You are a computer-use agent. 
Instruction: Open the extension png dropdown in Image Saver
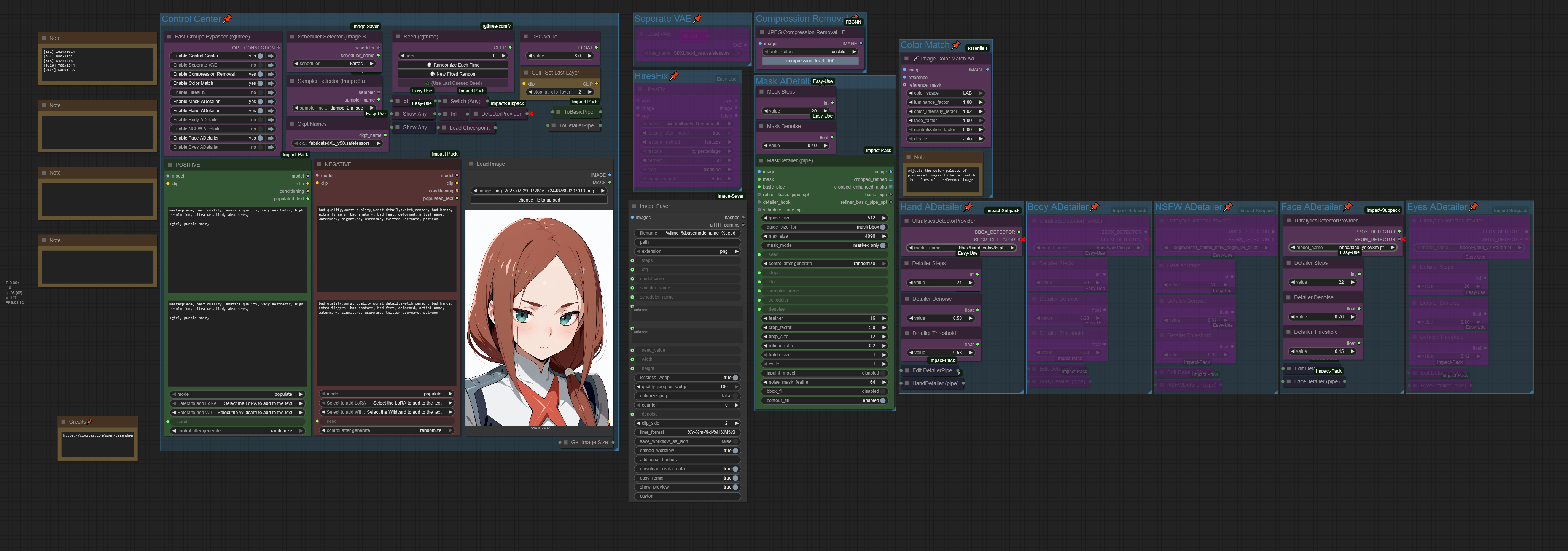click(x=687, y=251)
